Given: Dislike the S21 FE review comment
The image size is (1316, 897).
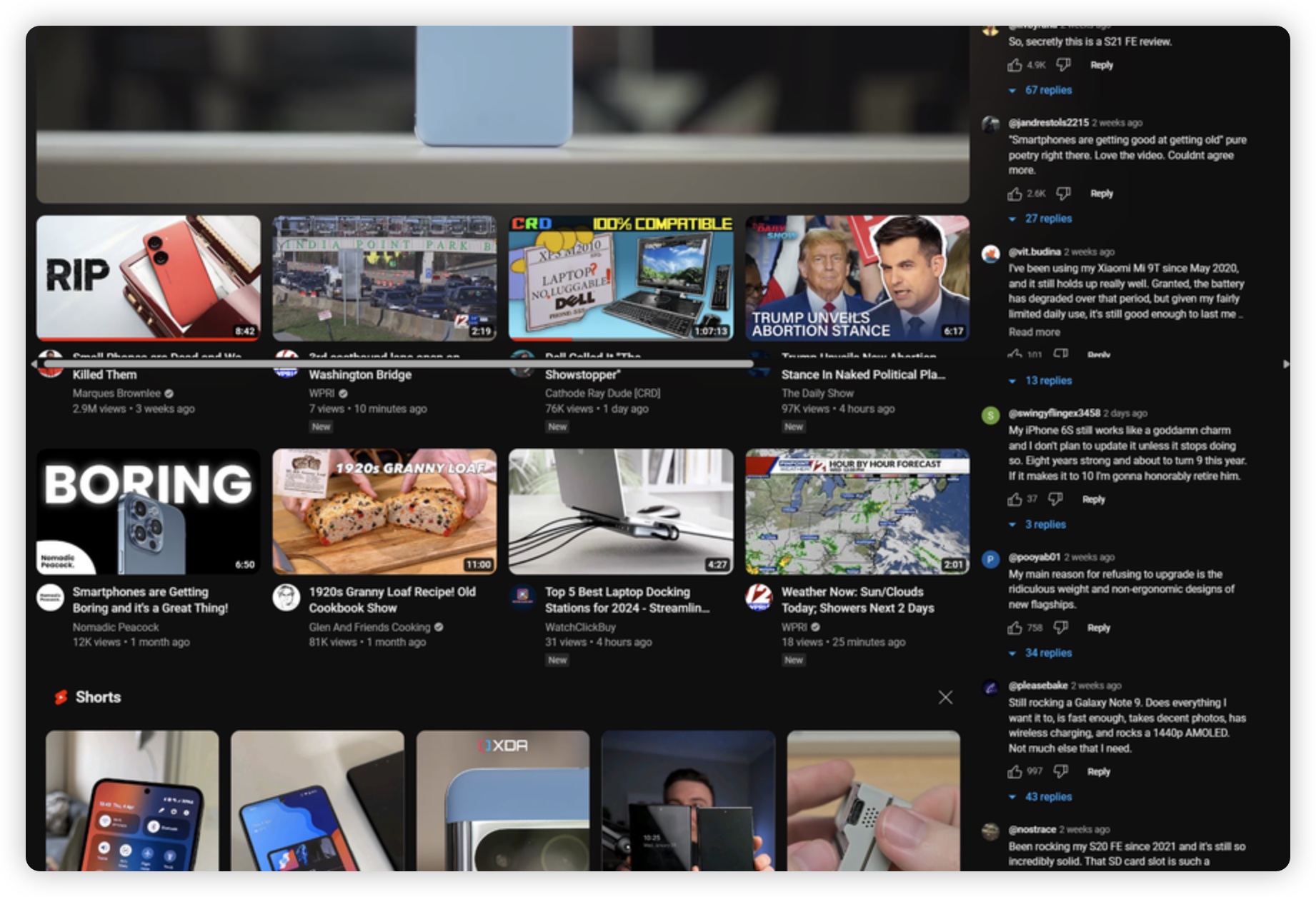Looking at the screenshot, I should coord(1063,65).
